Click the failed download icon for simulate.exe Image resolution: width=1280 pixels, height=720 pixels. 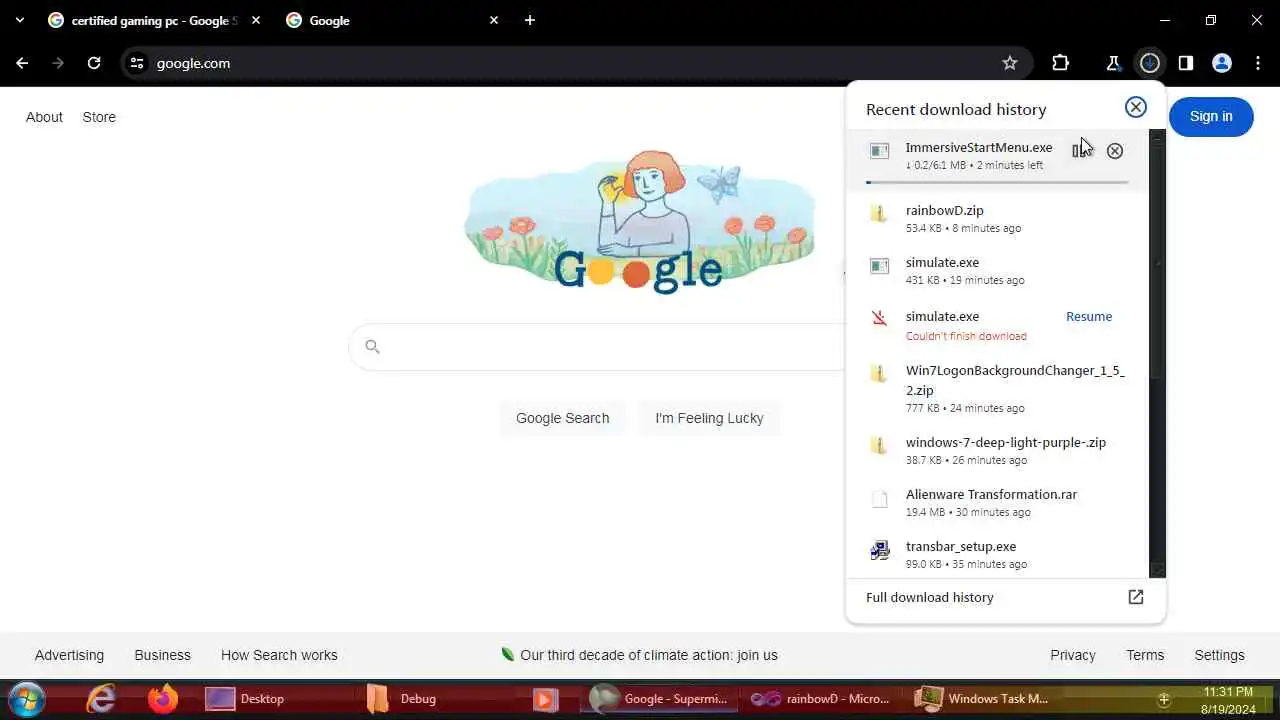(879, 318)
